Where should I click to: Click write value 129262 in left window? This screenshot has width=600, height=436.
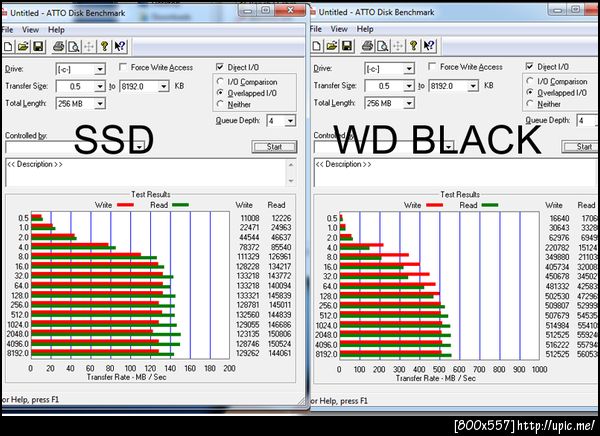[x=248, y=353]
